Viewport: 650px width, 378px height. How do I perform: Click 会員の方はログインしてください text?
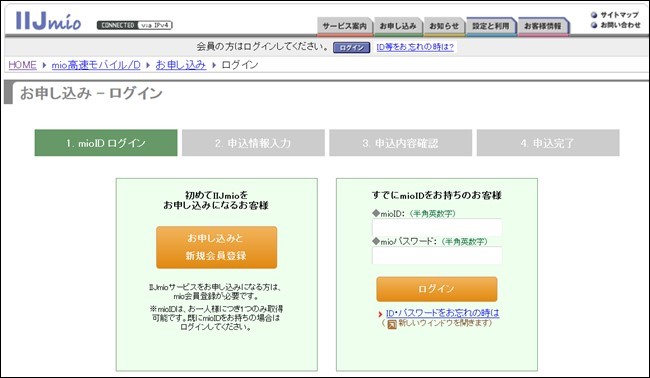tap(262, 47)
